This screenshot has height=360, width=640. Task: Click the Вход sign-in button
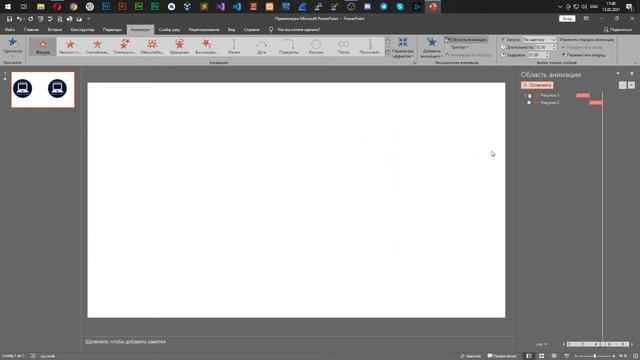tap(567, 19)
